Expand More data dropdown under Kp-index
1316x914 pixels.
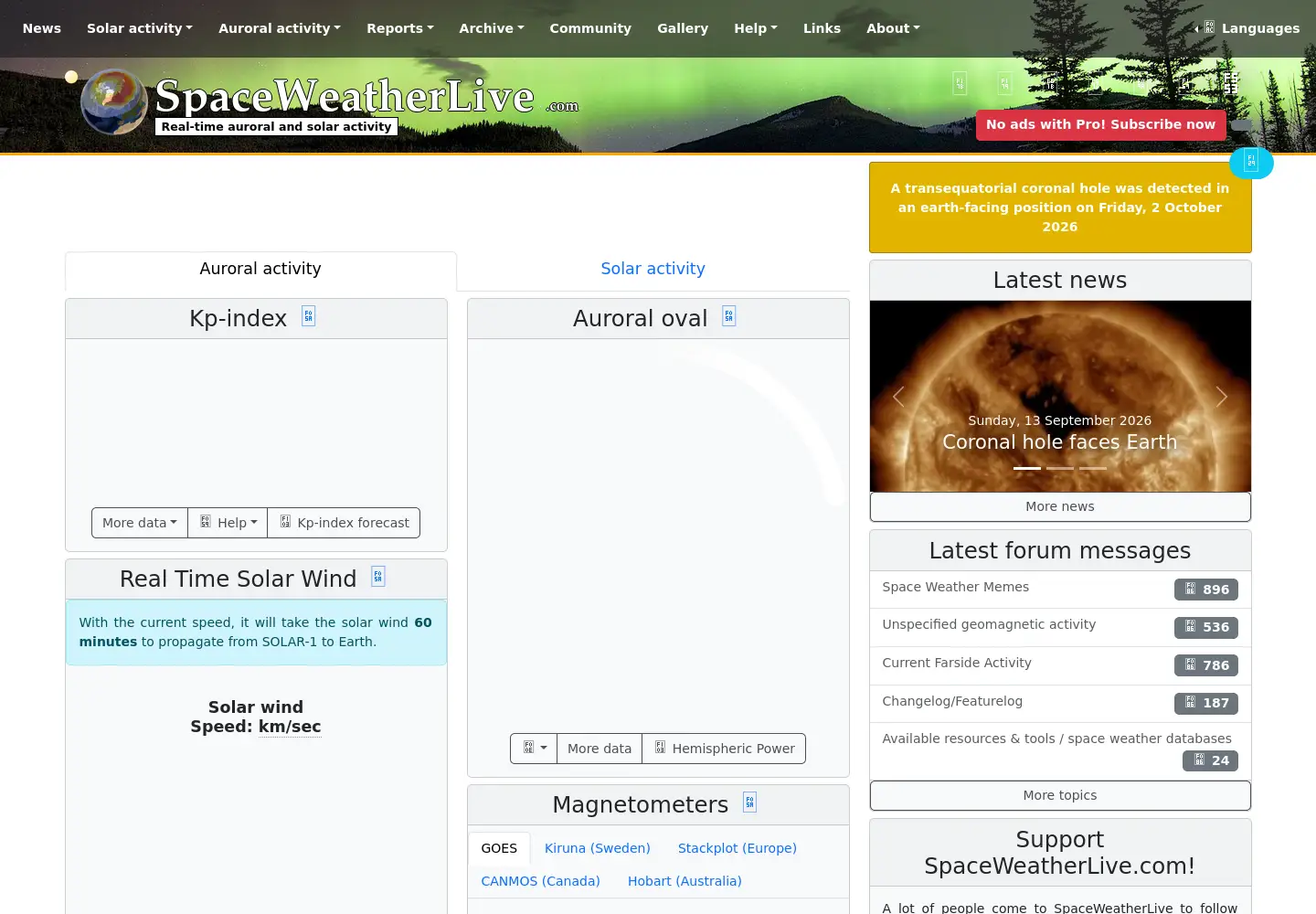click(140, 523)
